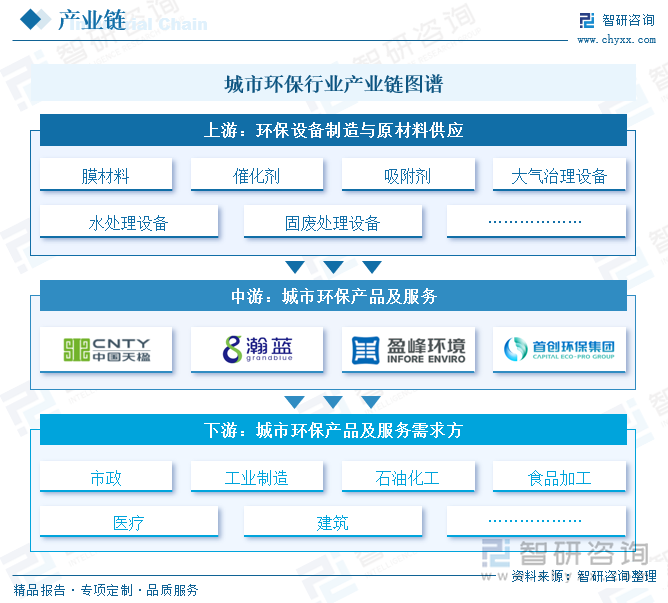The height and width of the screenshot is (603, 668).
Task: Click the 膜材料 box
Action: [106, 175]
